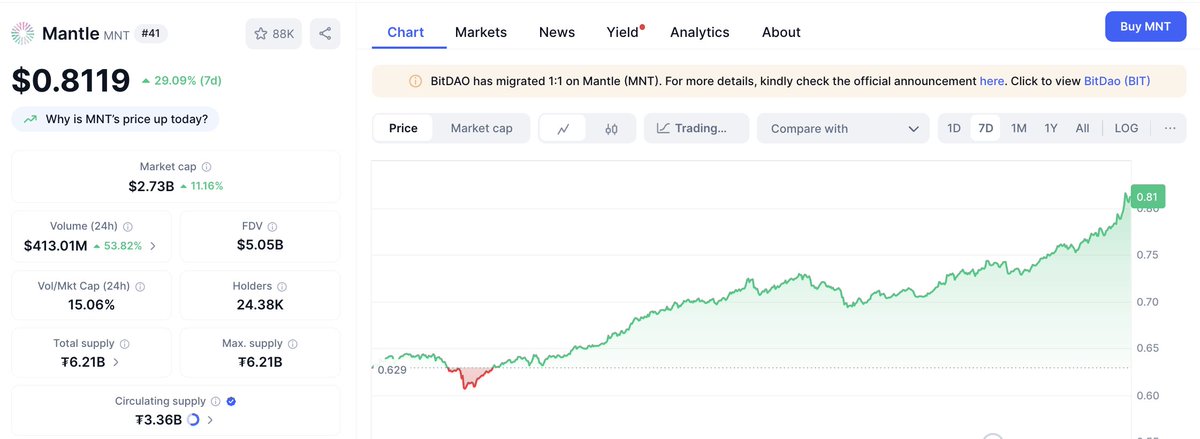
Task: Select the Price chart toggle
Action: tap(403, 128)
